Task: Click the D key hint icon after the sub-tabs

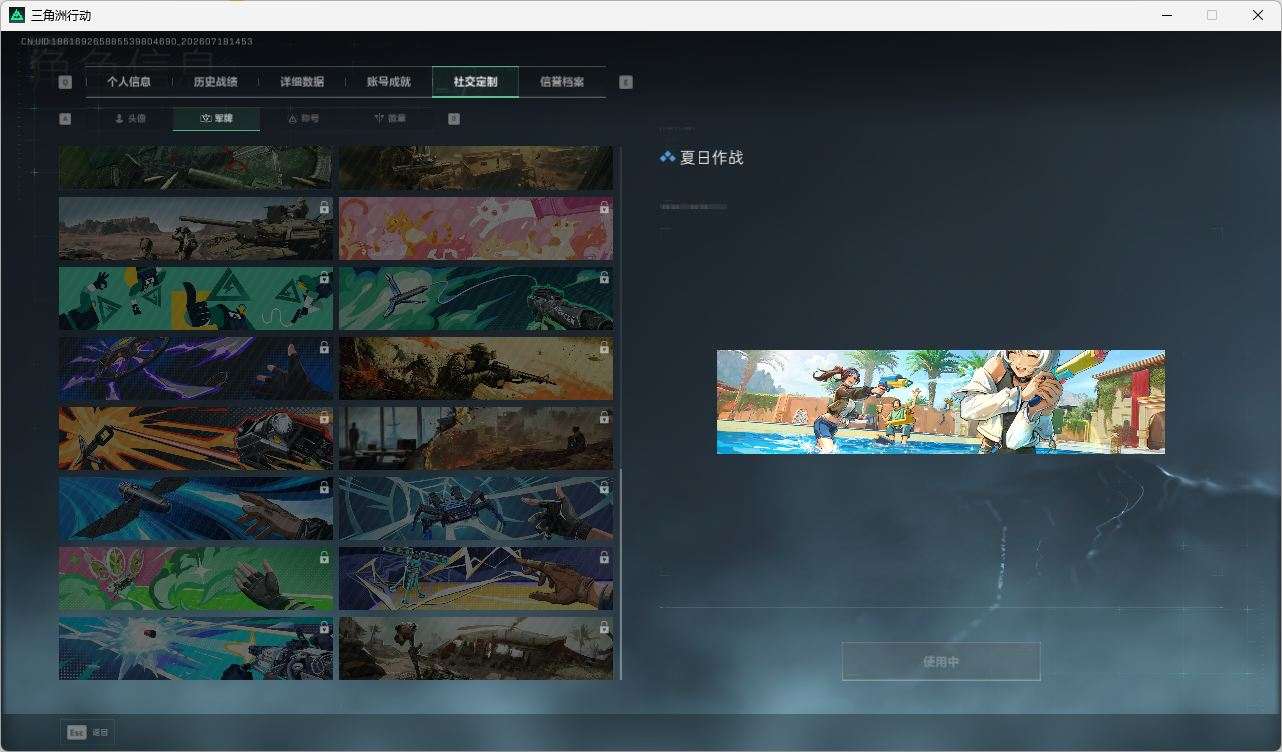Action: [x=454, y=119]
